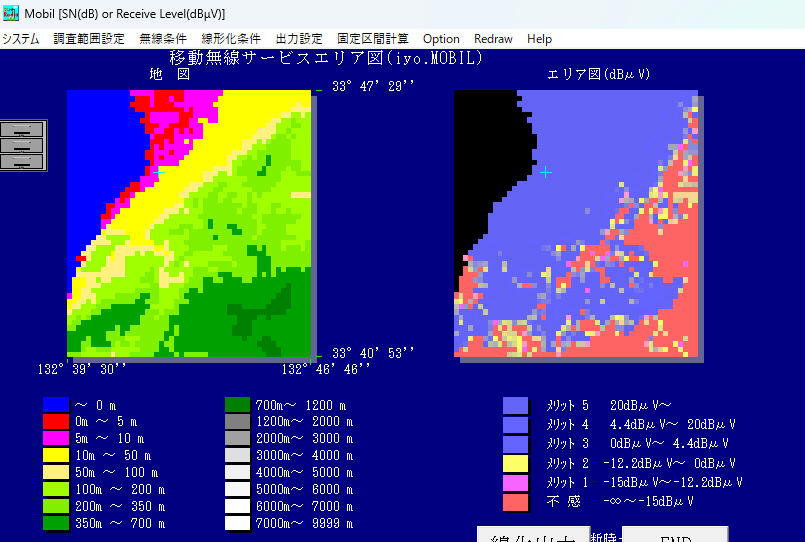The image size is (805, 542).
Task: Click the file cabinet drawer icon
Action: click(23, 145)
